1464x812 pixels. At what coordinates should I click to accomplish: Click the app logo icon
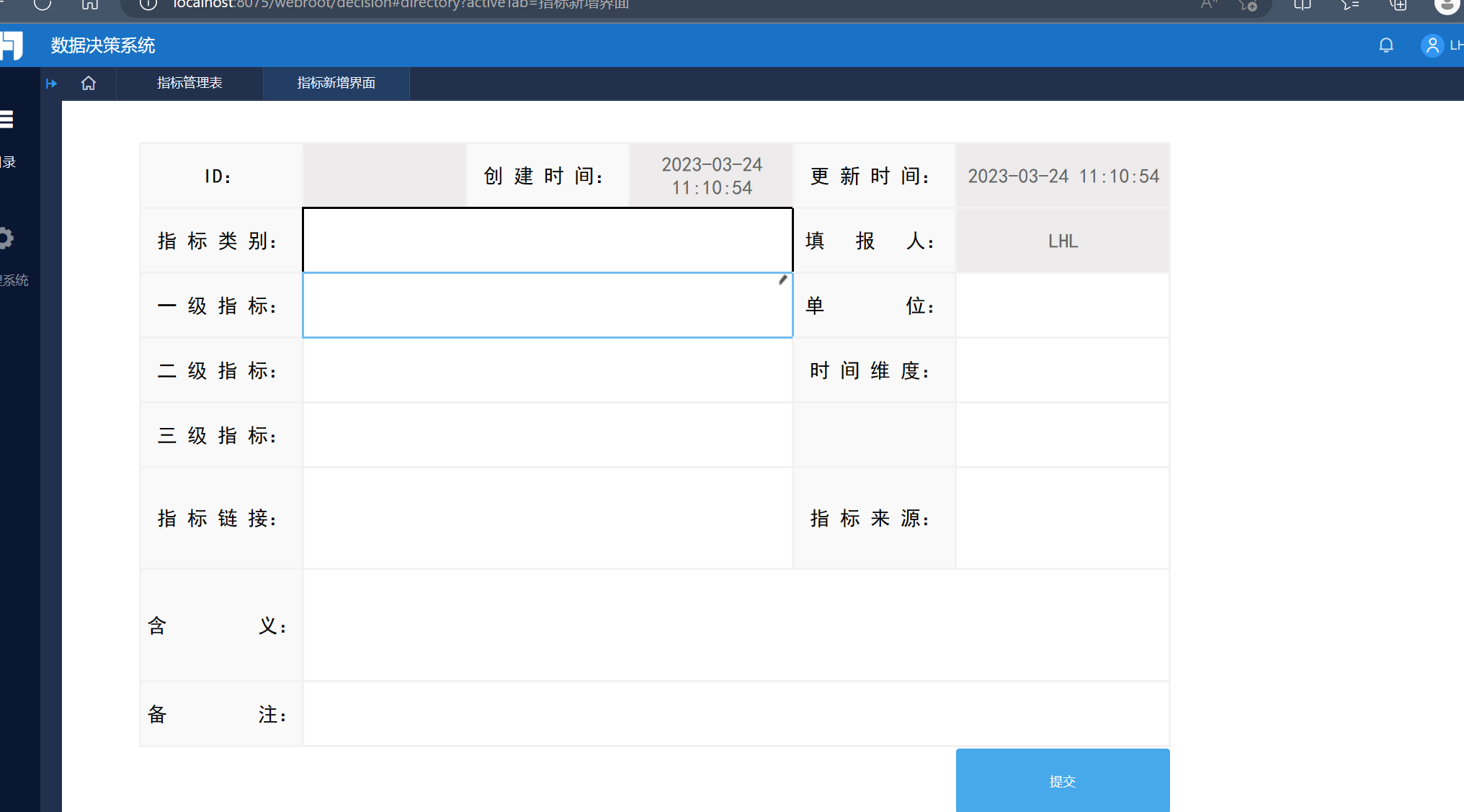pyautogui.click(x=12, y=45)
